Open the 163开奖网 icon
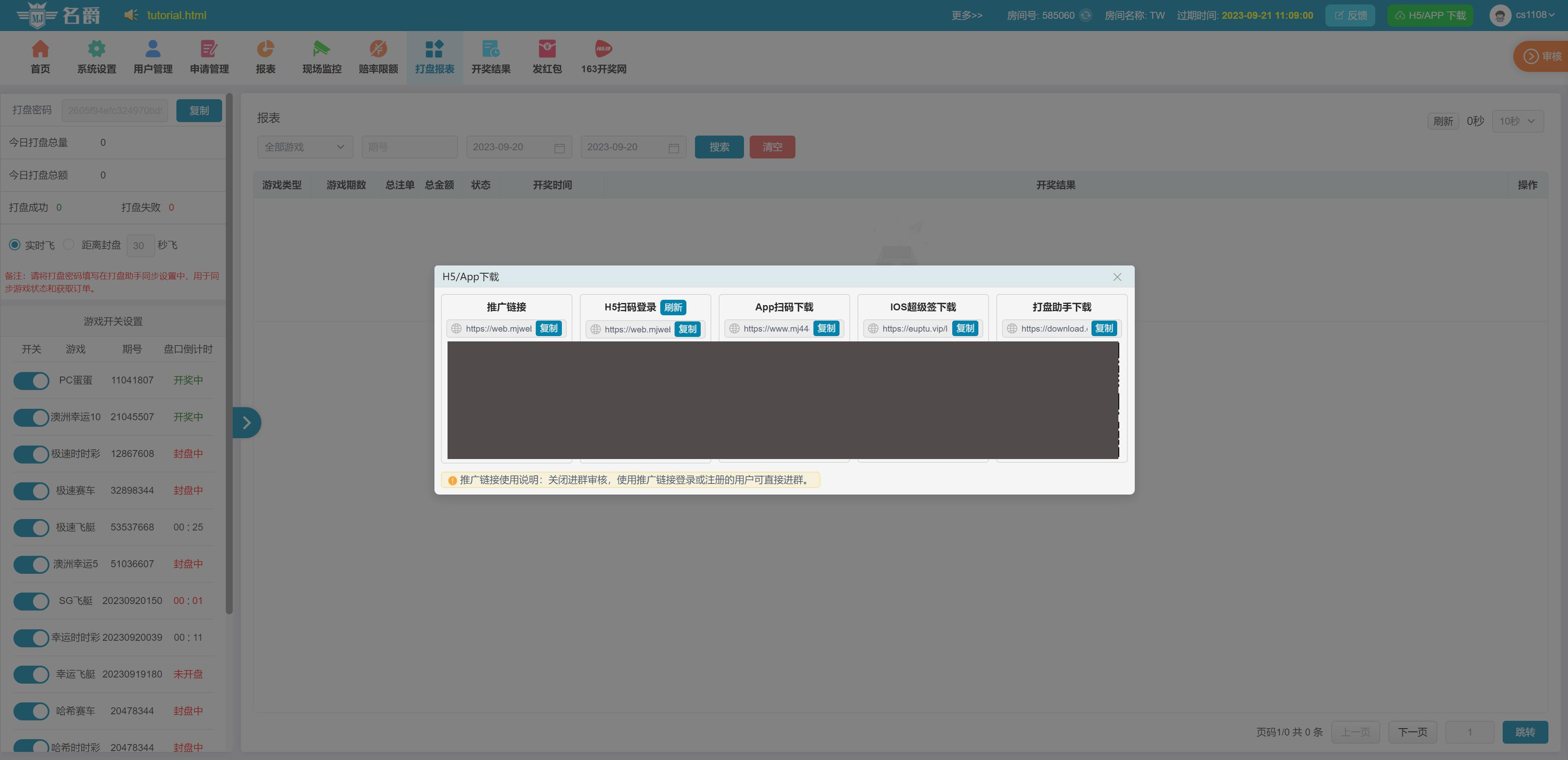 [x=603, y=49]
